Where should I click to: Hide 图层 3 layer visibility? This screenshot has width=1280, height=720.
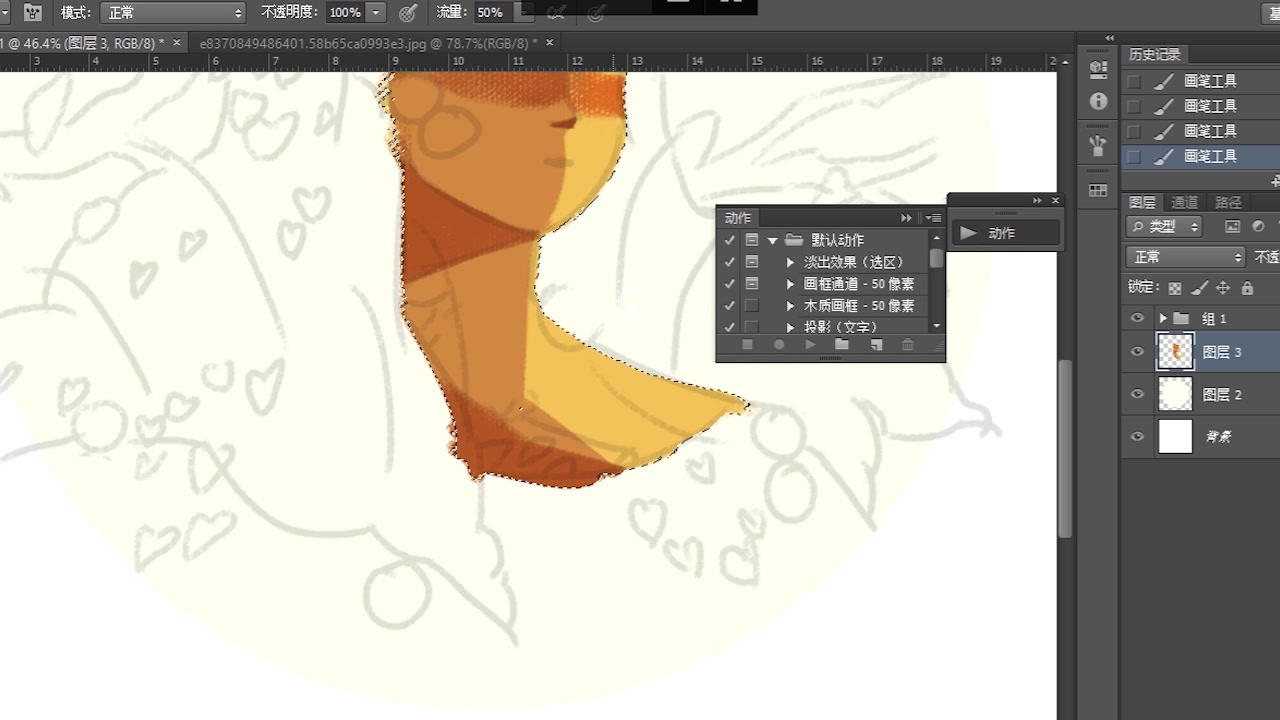click(x=1137, y=352)
